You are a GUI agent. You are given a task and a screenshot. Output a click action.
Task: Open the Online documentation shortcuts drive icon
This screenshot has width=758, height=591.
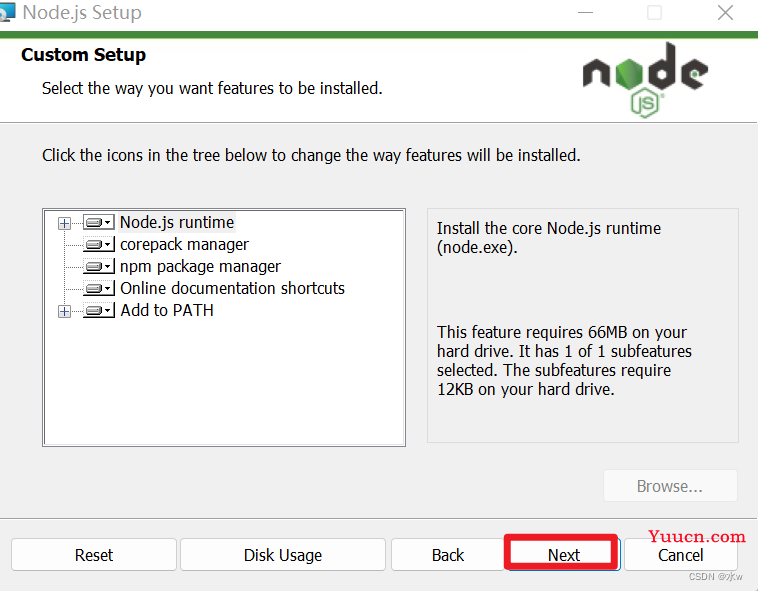point(98,289)
